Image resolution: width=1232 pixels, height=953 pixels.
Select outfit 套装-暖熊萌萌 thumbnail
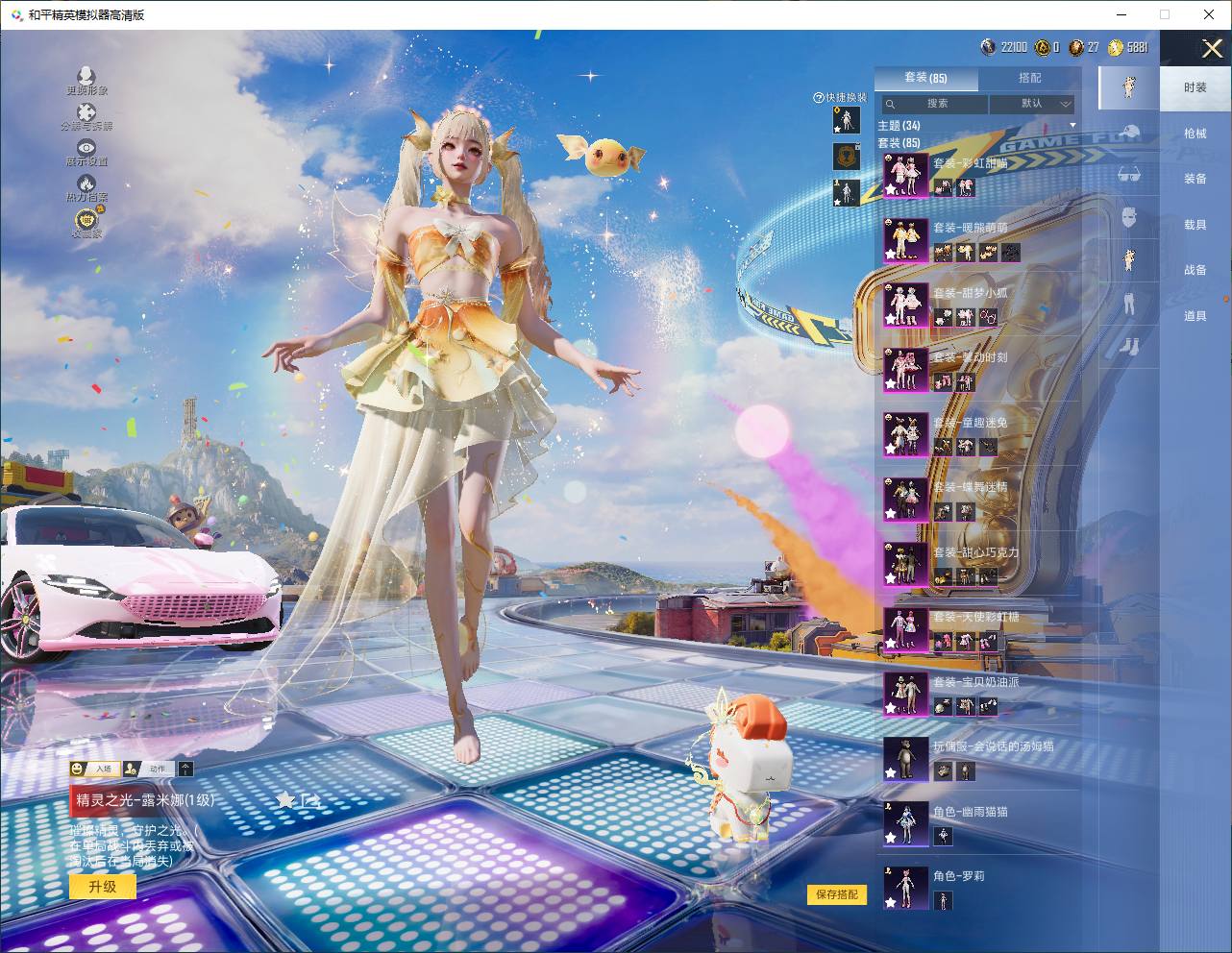point(905,240)
